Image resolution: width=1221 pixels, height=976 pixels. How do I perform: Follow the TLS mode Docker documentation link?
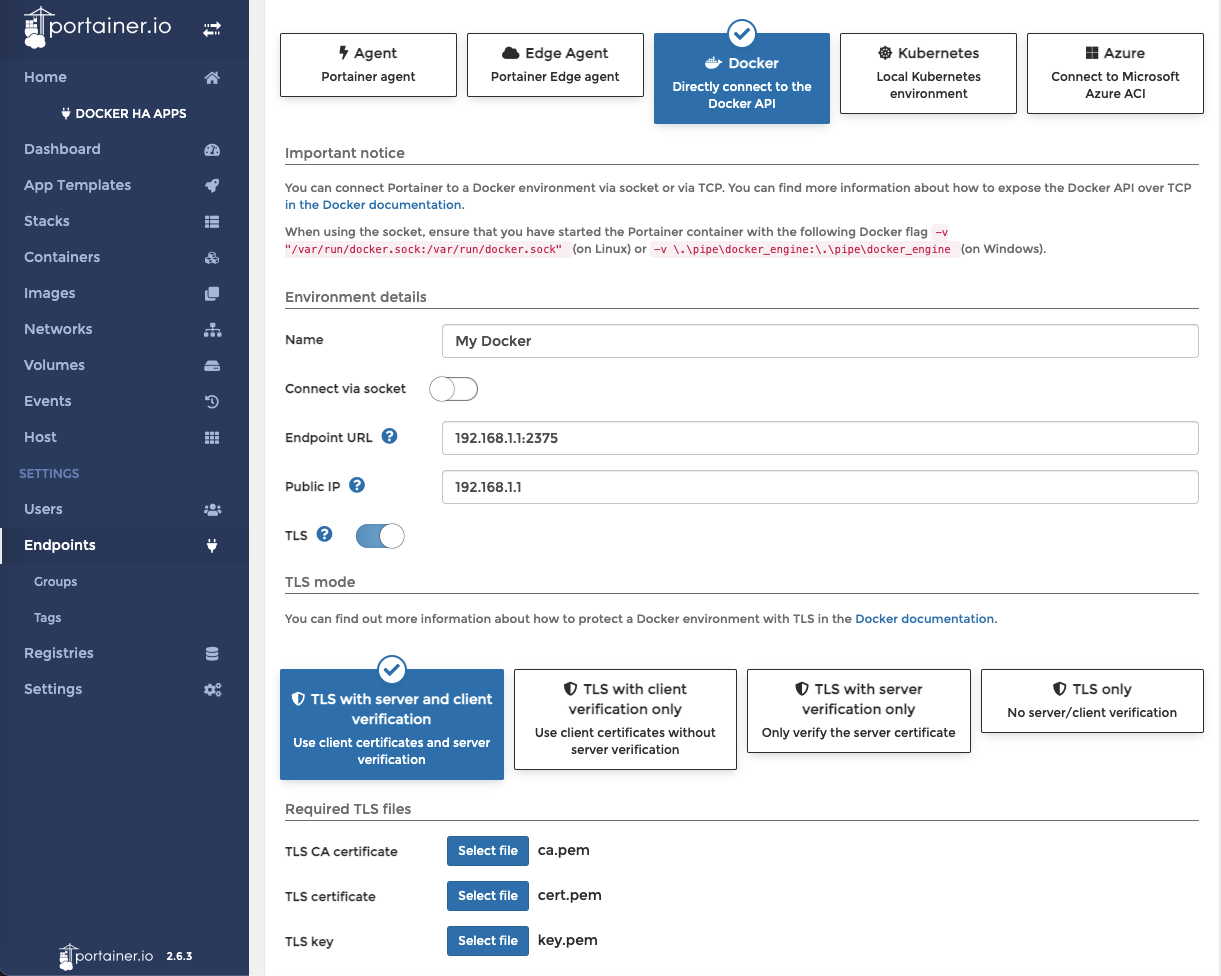tap(924, 619)
